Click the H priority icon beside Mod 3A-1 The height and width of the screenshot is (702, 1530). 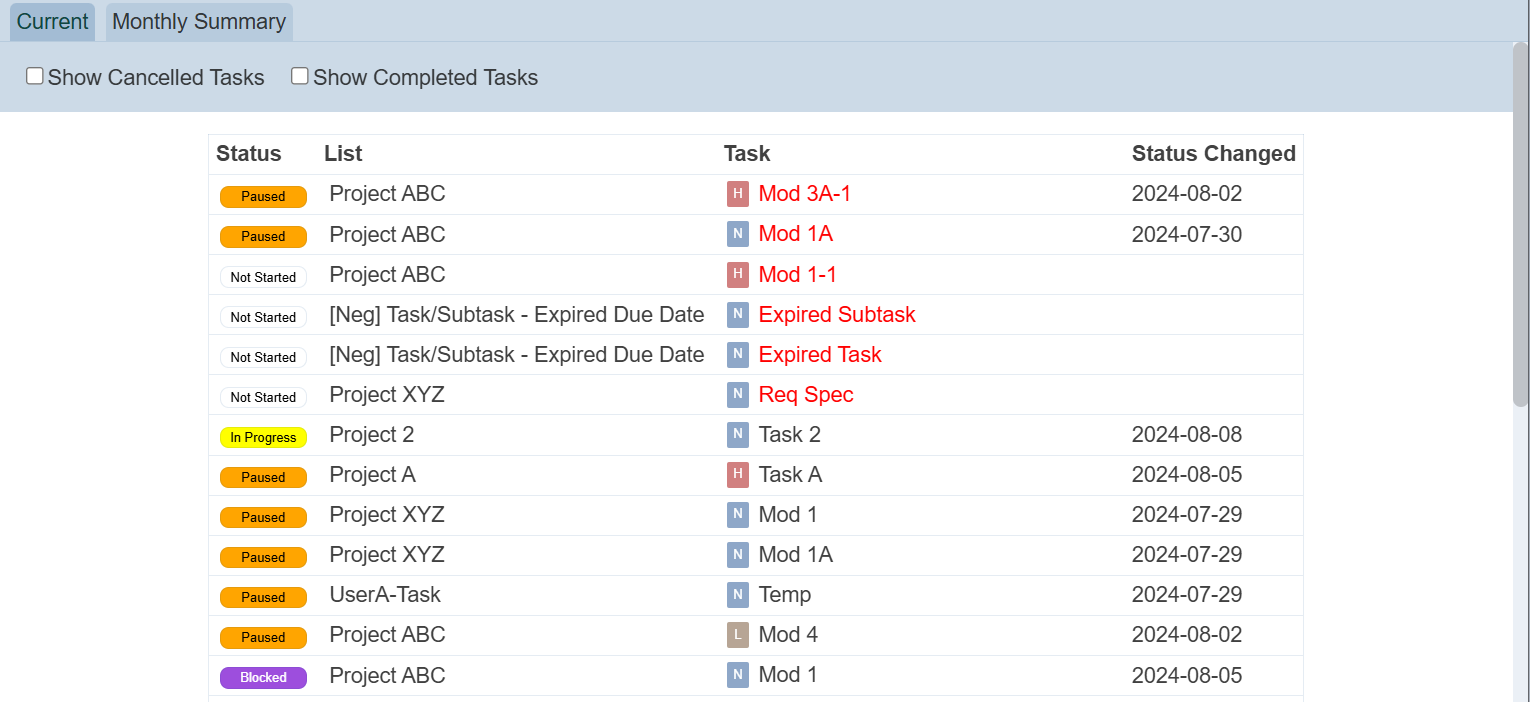[x=737, y=194]
